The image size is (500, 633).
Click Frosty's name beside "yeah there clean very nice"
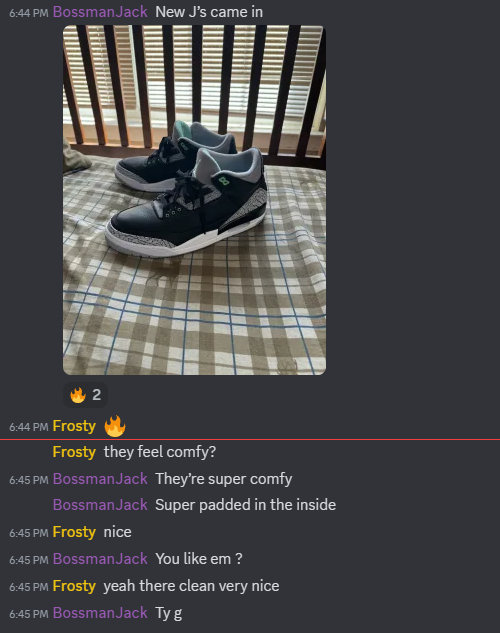pyautogui.click(x=74, y=586)
